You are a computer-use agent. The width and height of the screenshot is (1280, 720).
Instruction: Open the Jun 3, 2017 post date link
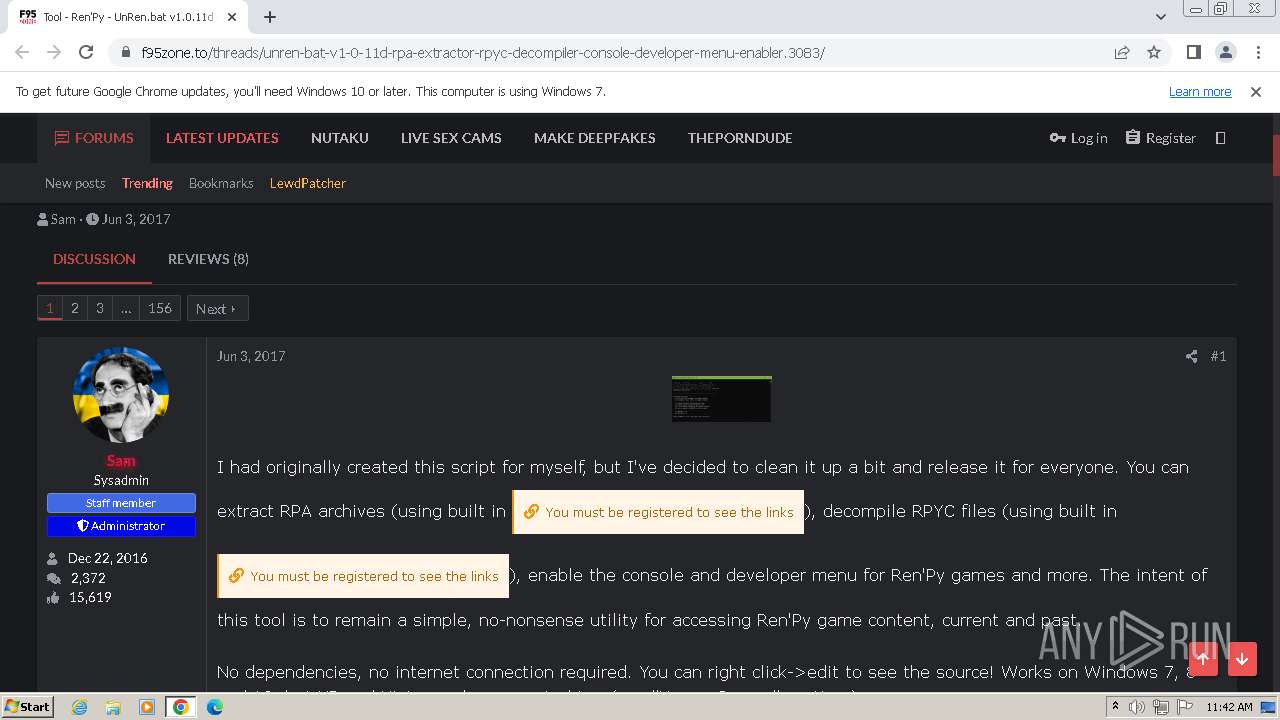(x=251, y=356)
